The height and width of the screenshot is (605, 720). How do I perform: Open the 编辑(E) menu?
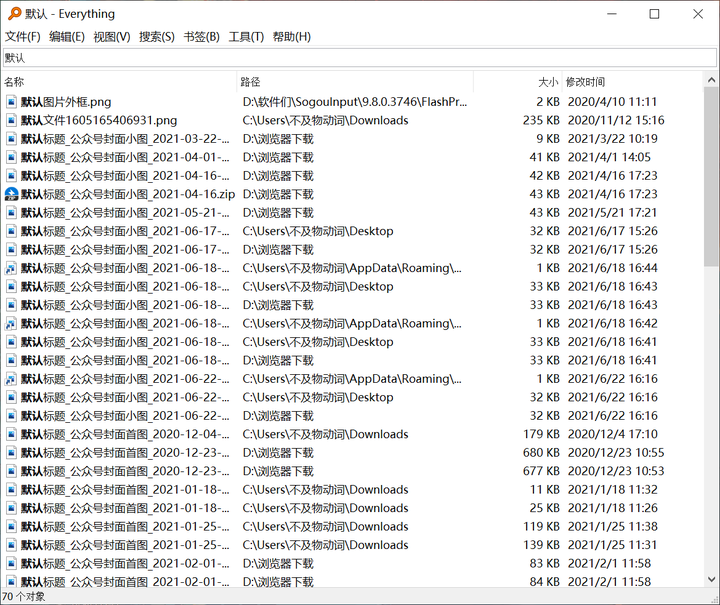[x=67, y=37]
